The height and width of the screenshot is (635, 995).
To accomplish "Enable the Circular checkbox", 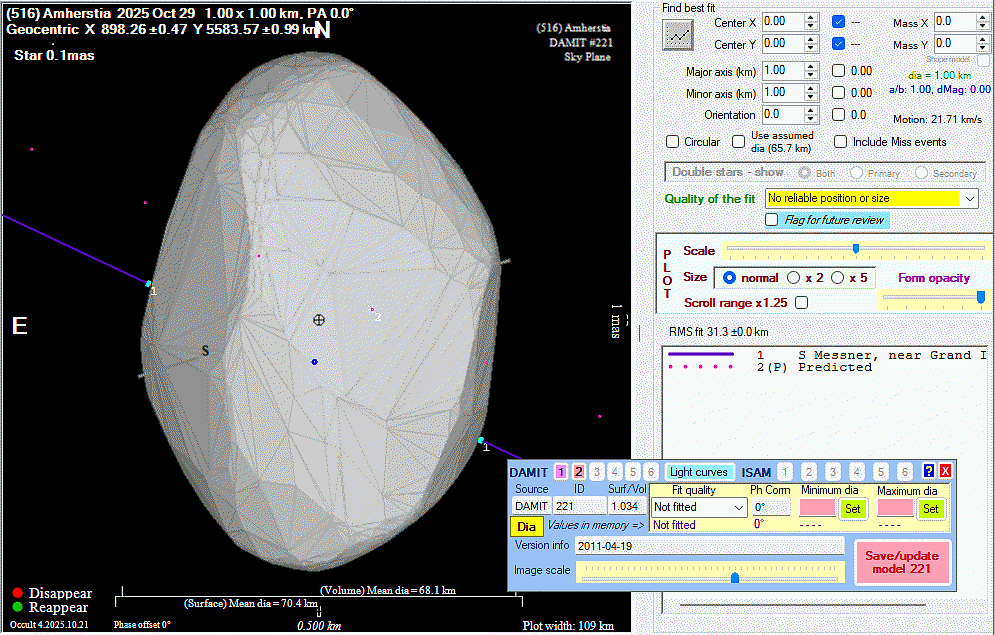I will [673, 142].
